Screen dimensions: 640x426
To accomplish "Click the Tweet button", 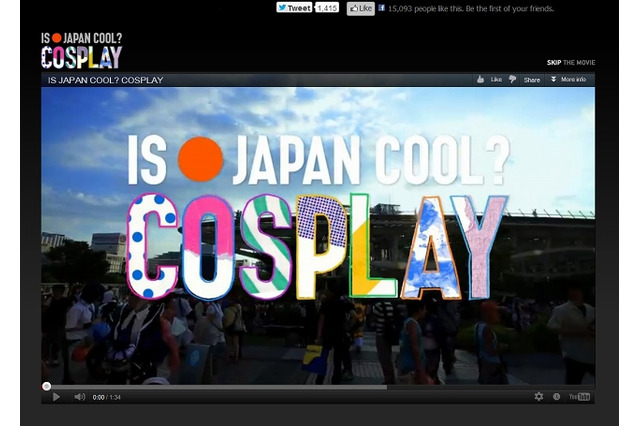I will tap(294, 8).
